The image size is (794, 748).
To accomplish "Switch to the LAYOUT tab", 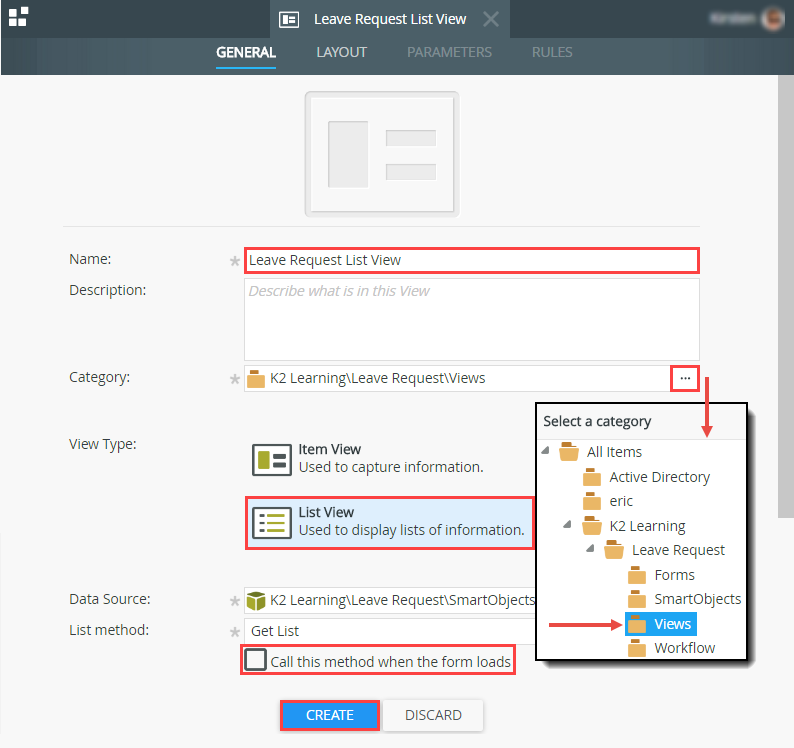I will pos(341,52).
